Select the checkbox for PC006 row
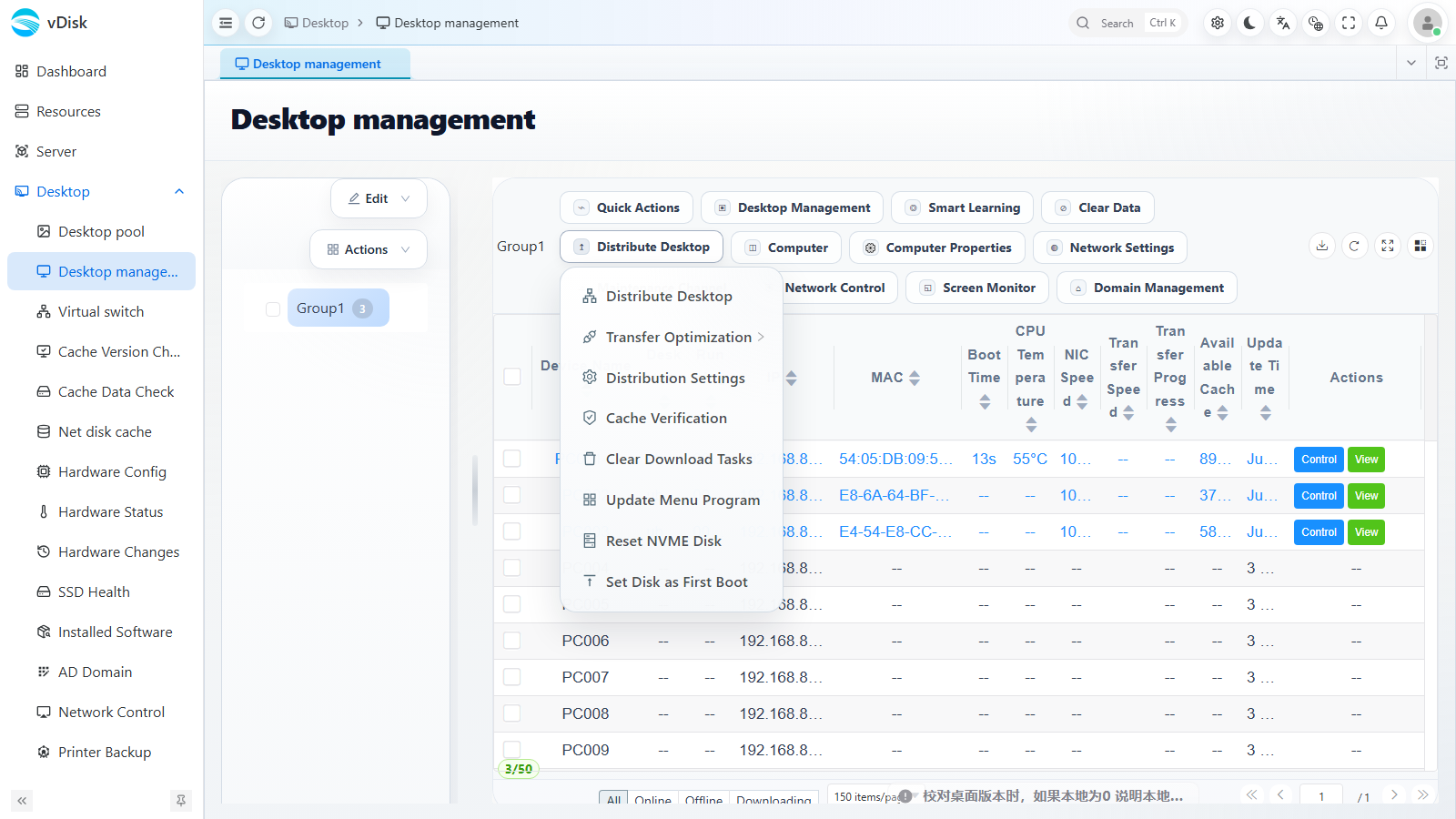The height and width of the screenshot is (819, 1456). (x=512, y=641)
